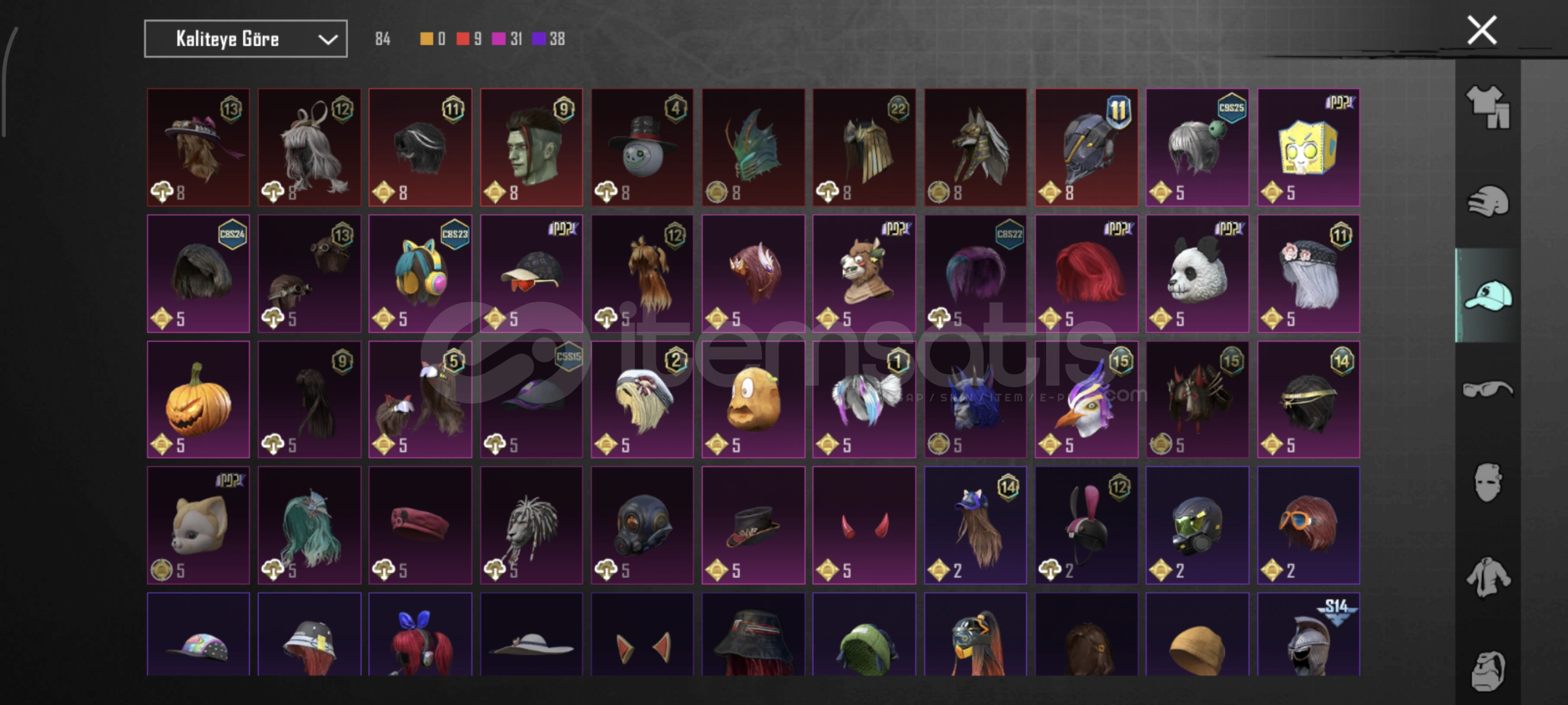The height and width of the screenshot is (705, 1568).
Task: Select the red devil horns item
Action: click(864, 525)
